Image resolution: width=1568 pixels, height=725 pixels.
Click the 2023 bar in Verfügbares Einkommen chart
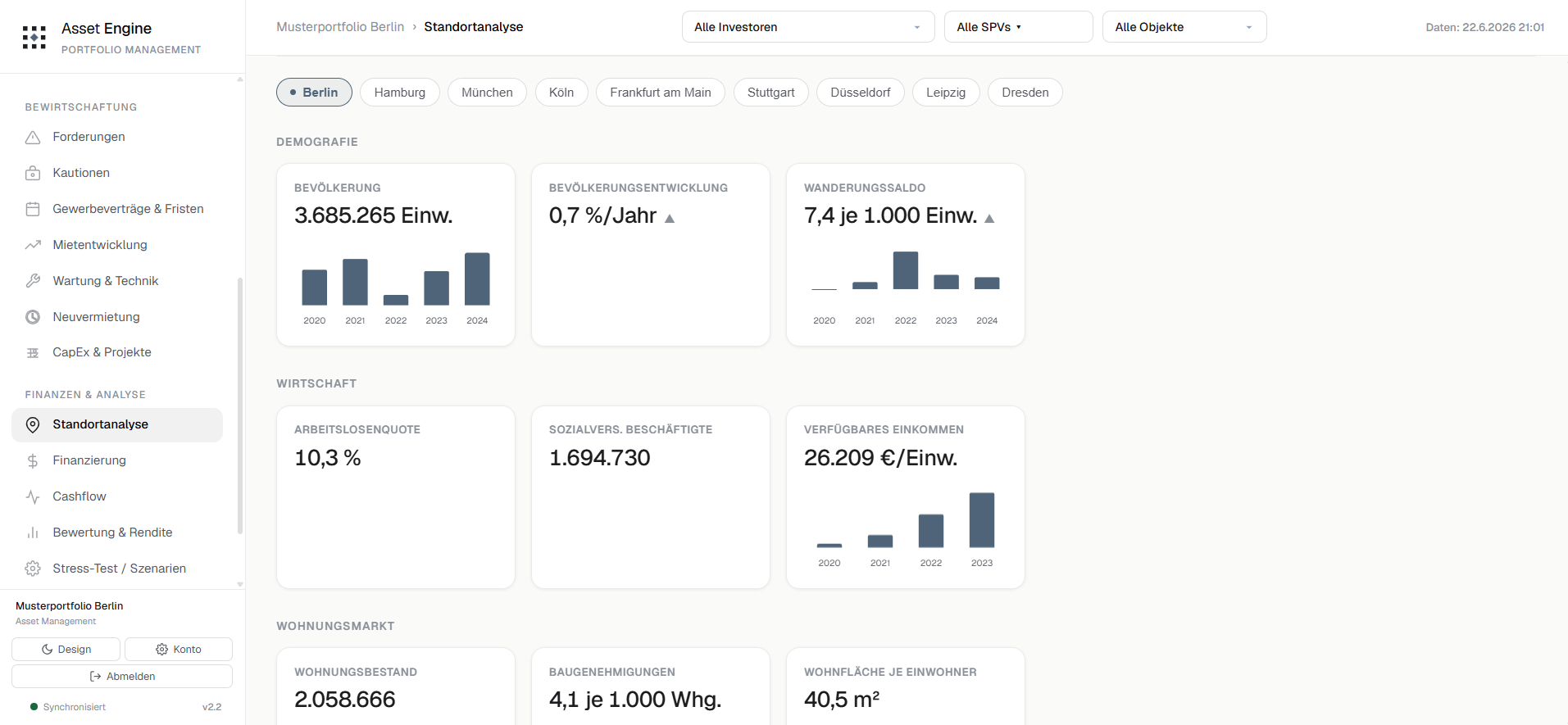982,520
